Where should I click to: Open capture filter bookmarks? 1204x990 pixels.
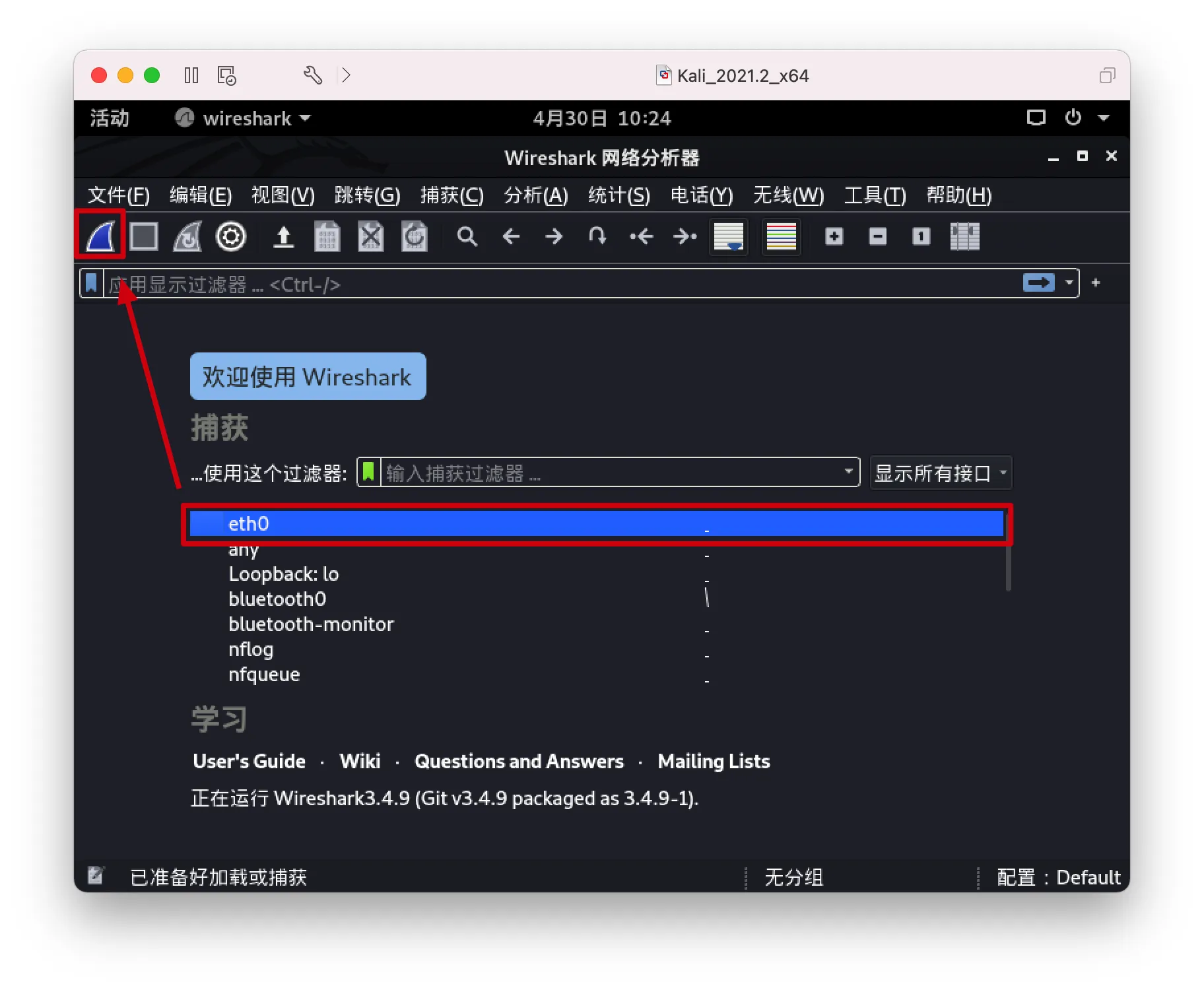368,472
